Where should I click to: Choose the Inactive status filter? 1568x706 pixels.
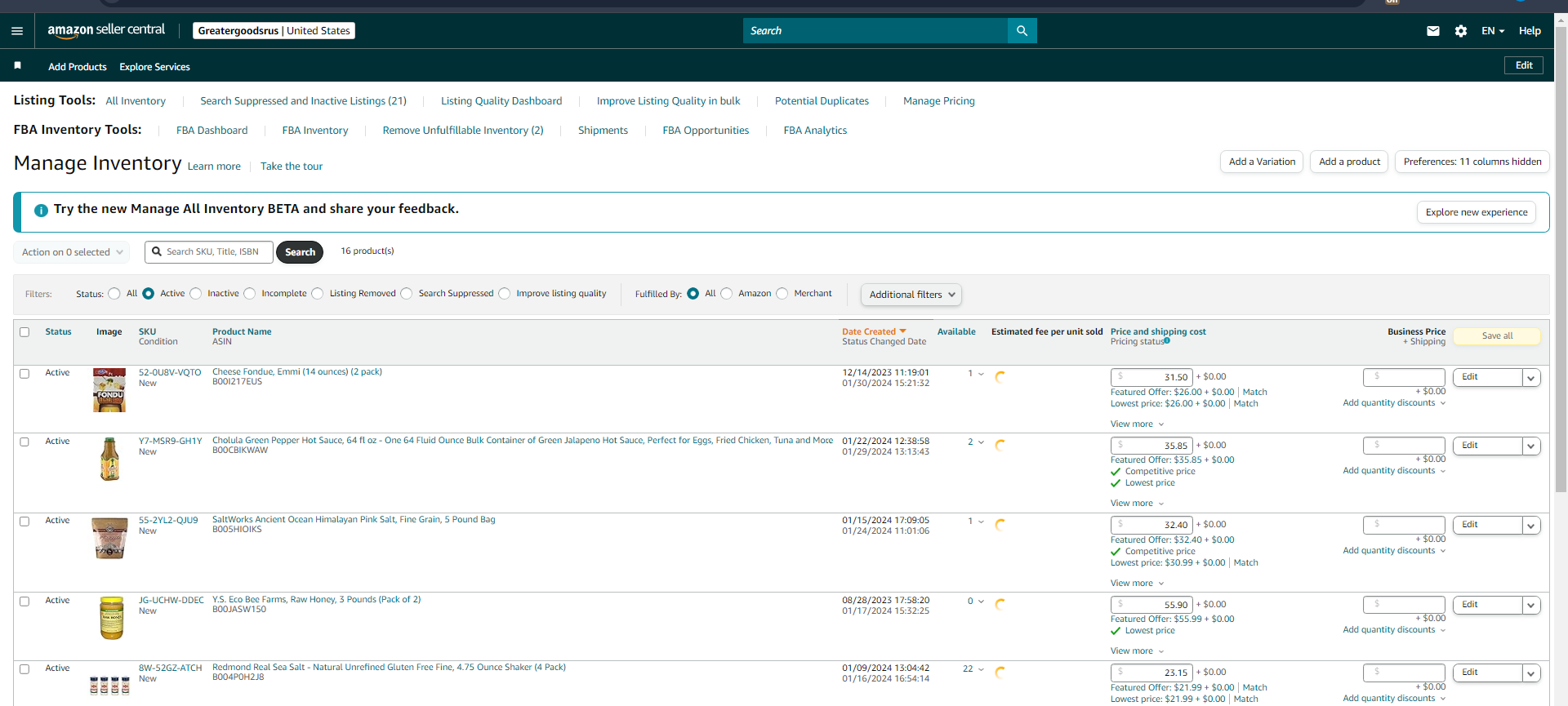pyautogui.click(x=196, y=294)
